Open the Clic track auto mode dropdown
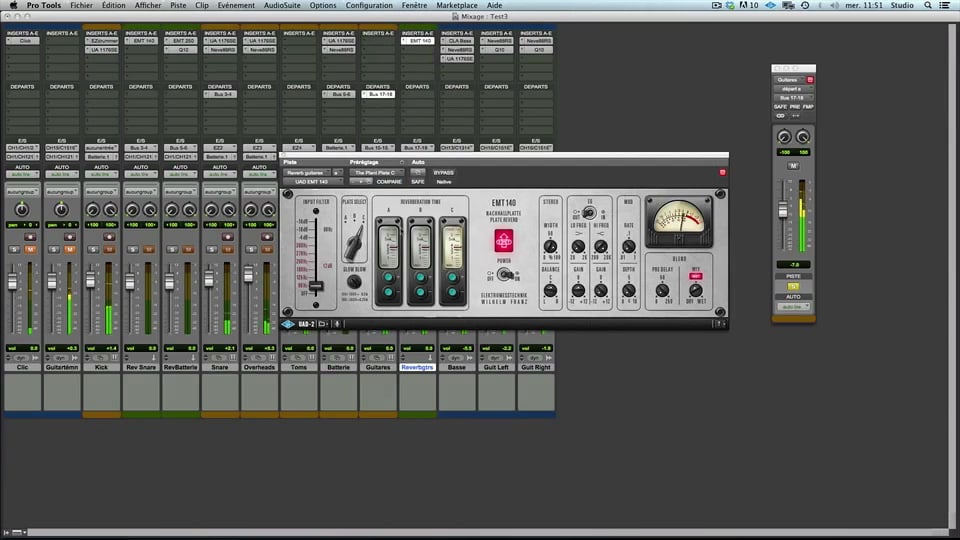Image resolution: width=960 pixels, height=540 pixels. [x=22, y=174]
